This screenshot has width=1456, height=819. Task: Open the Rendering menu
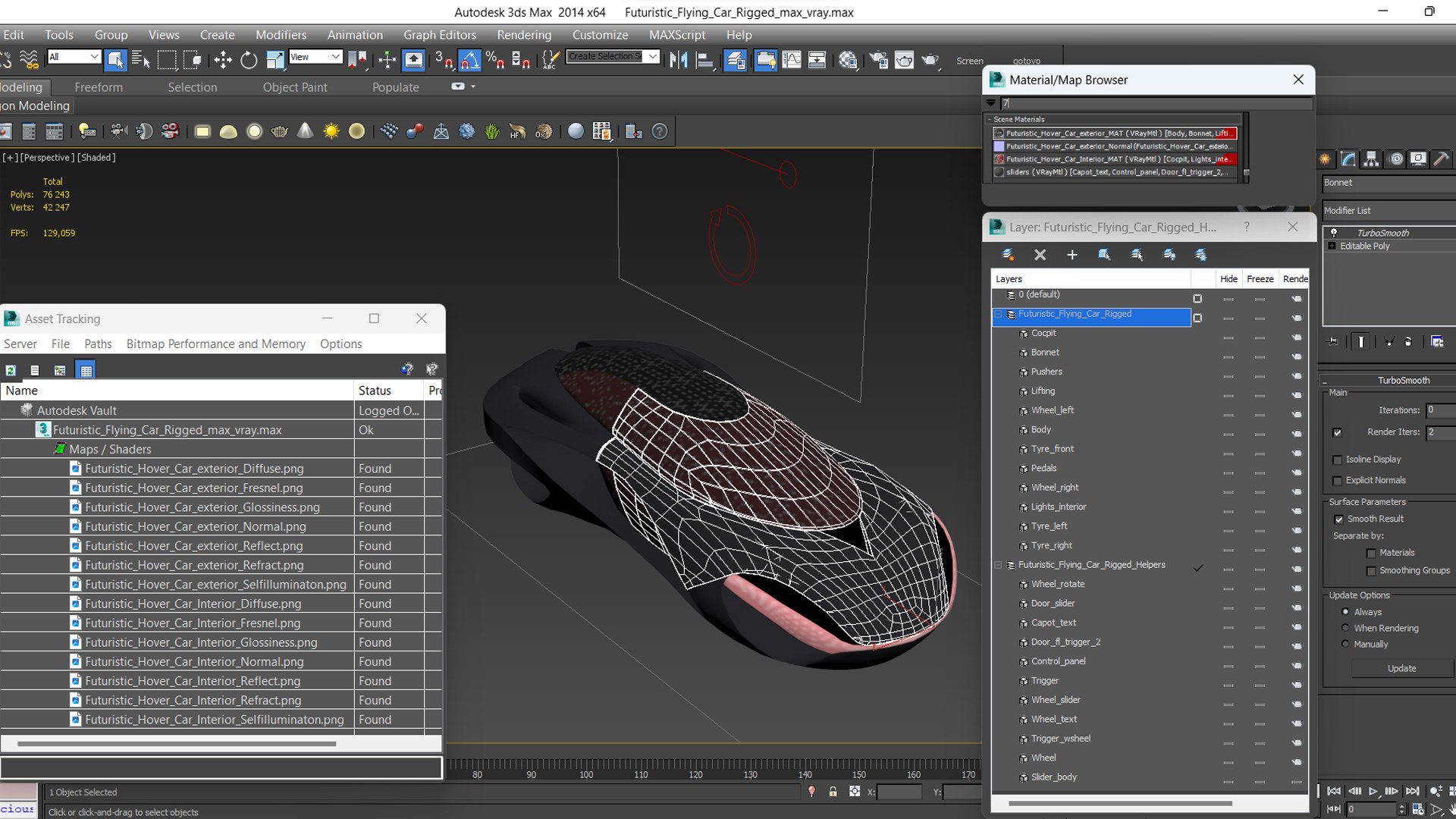pyautogui.click(x=524, y=35)
